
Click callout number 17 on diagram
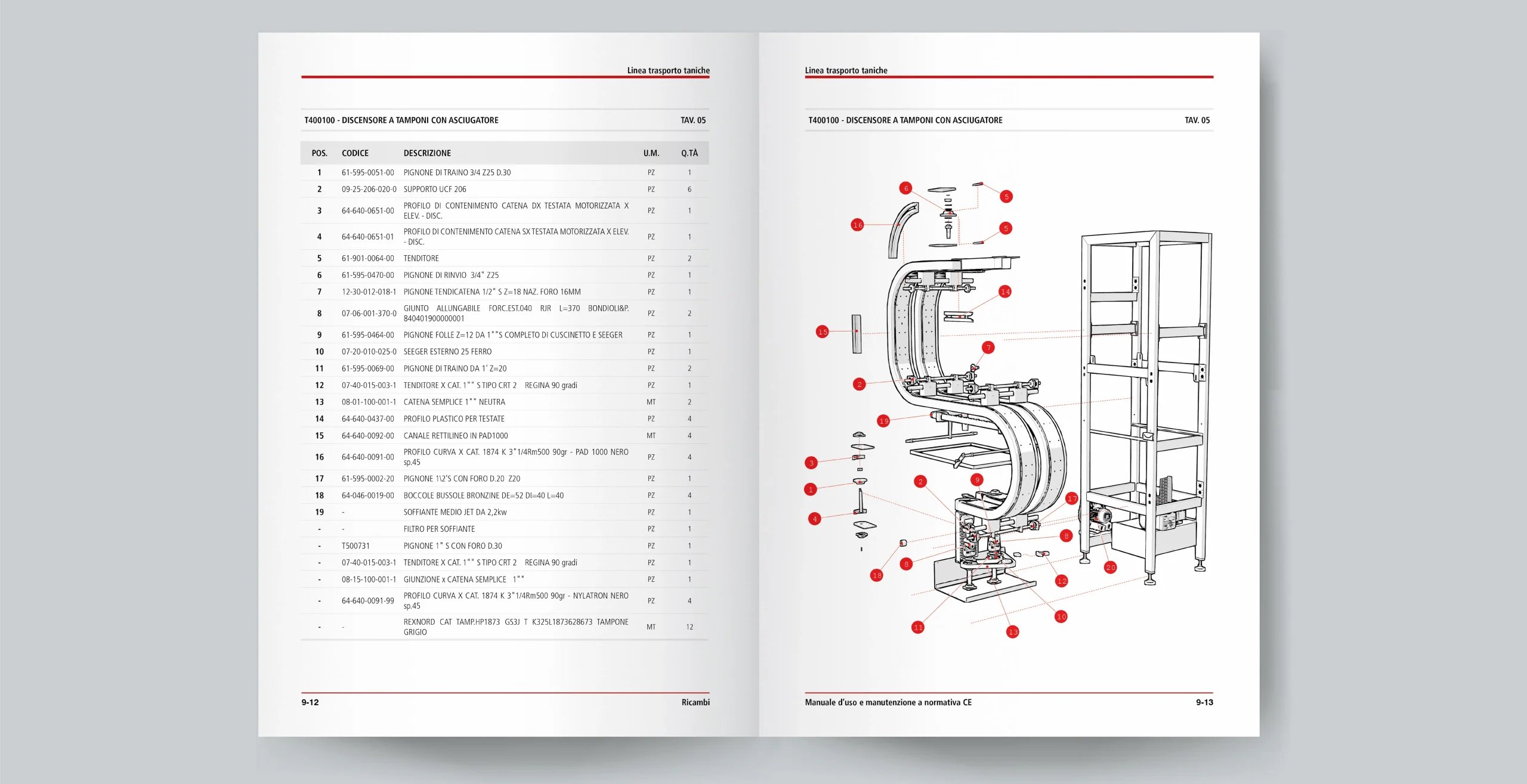coord(1072,498)
